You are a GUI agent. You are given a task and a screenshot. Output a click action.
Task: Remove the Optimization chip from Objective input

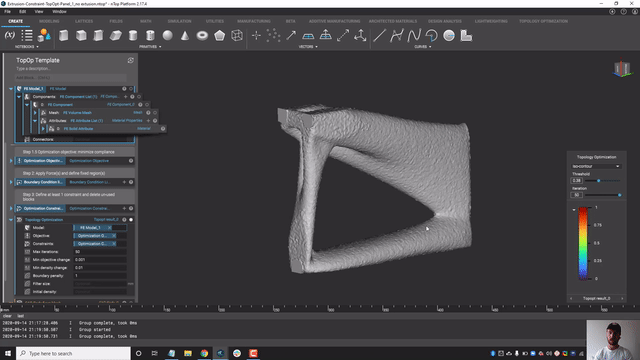114,236
